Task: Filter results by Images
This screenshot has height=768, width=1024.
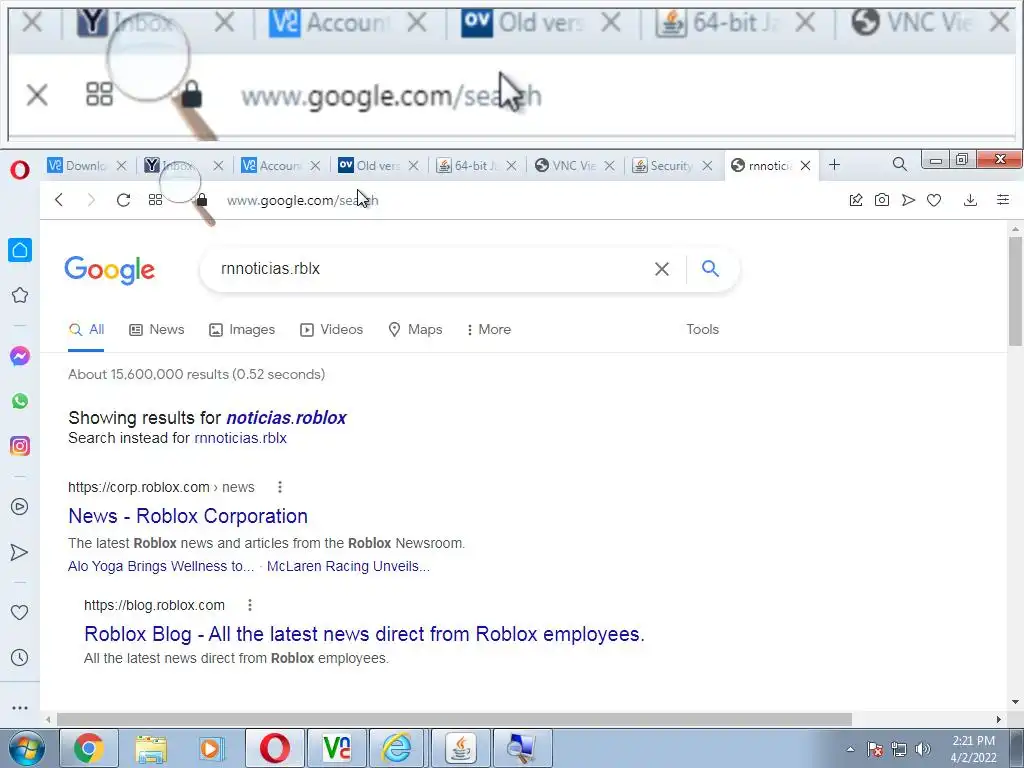Action: pyautogui.click(x=242, y=330)
